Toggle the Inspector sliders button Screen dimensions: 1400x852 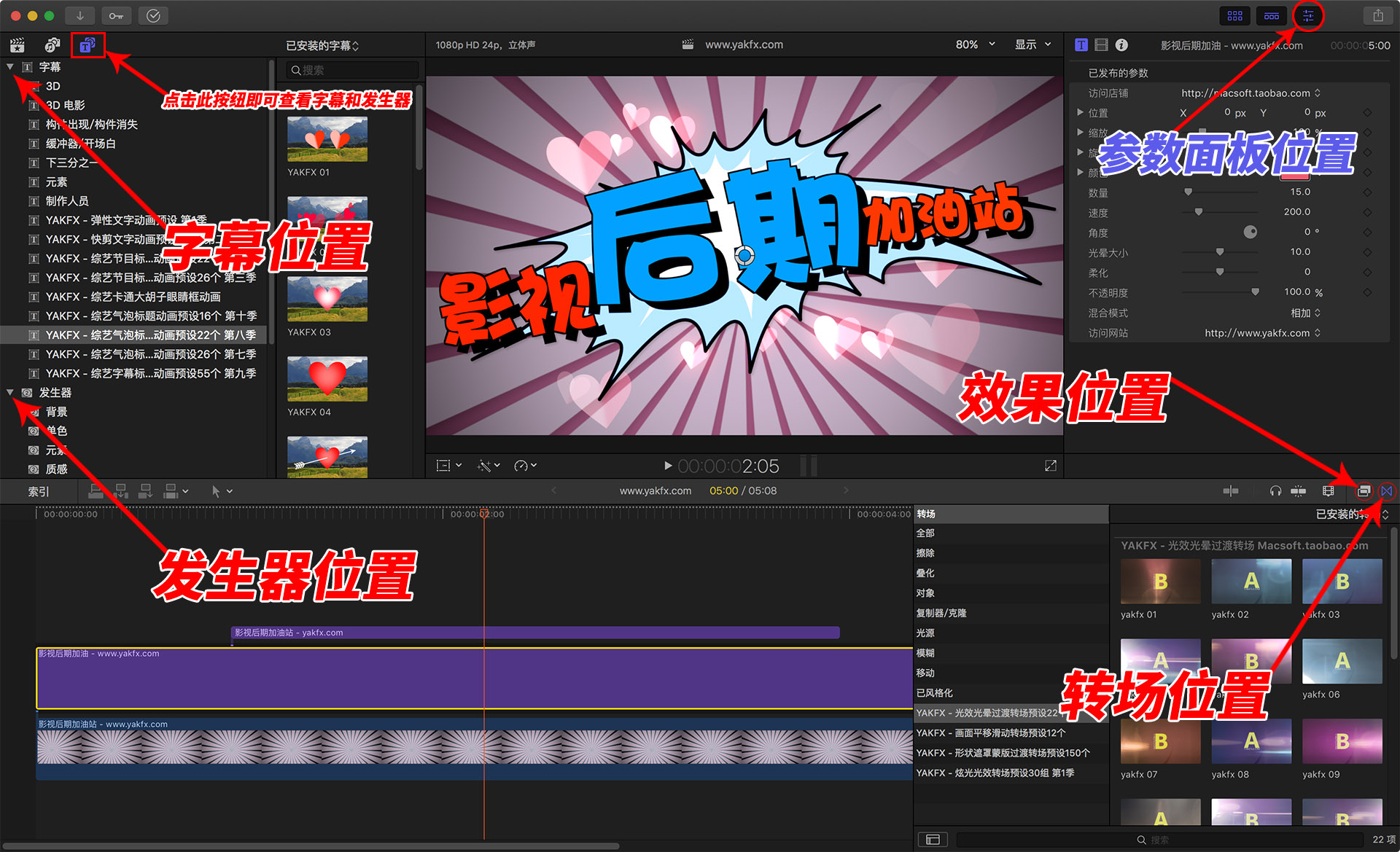tap(1308, 15)
